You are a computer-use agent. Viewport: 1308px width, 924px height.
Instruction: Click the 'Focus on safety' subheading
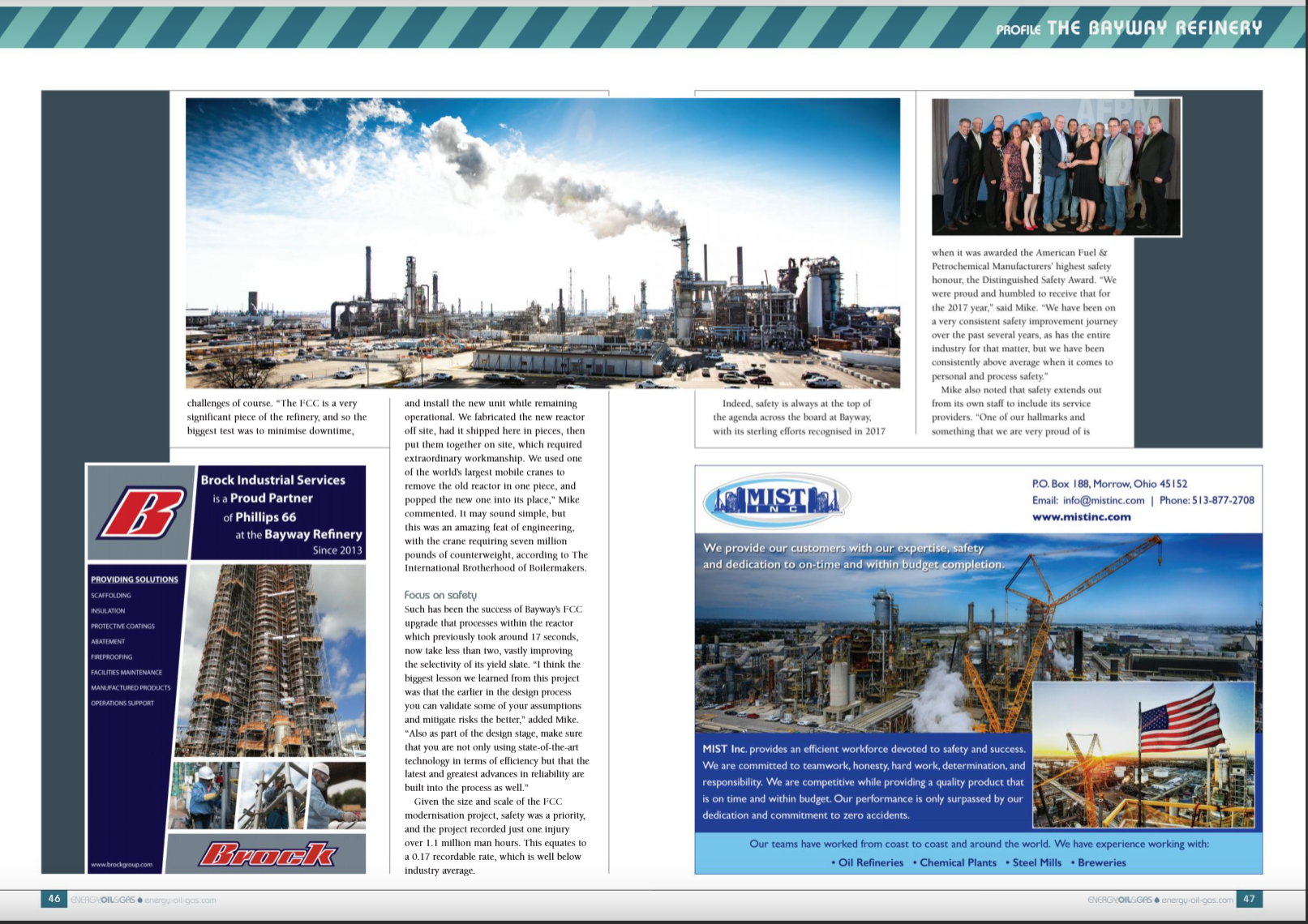(440, 595)
